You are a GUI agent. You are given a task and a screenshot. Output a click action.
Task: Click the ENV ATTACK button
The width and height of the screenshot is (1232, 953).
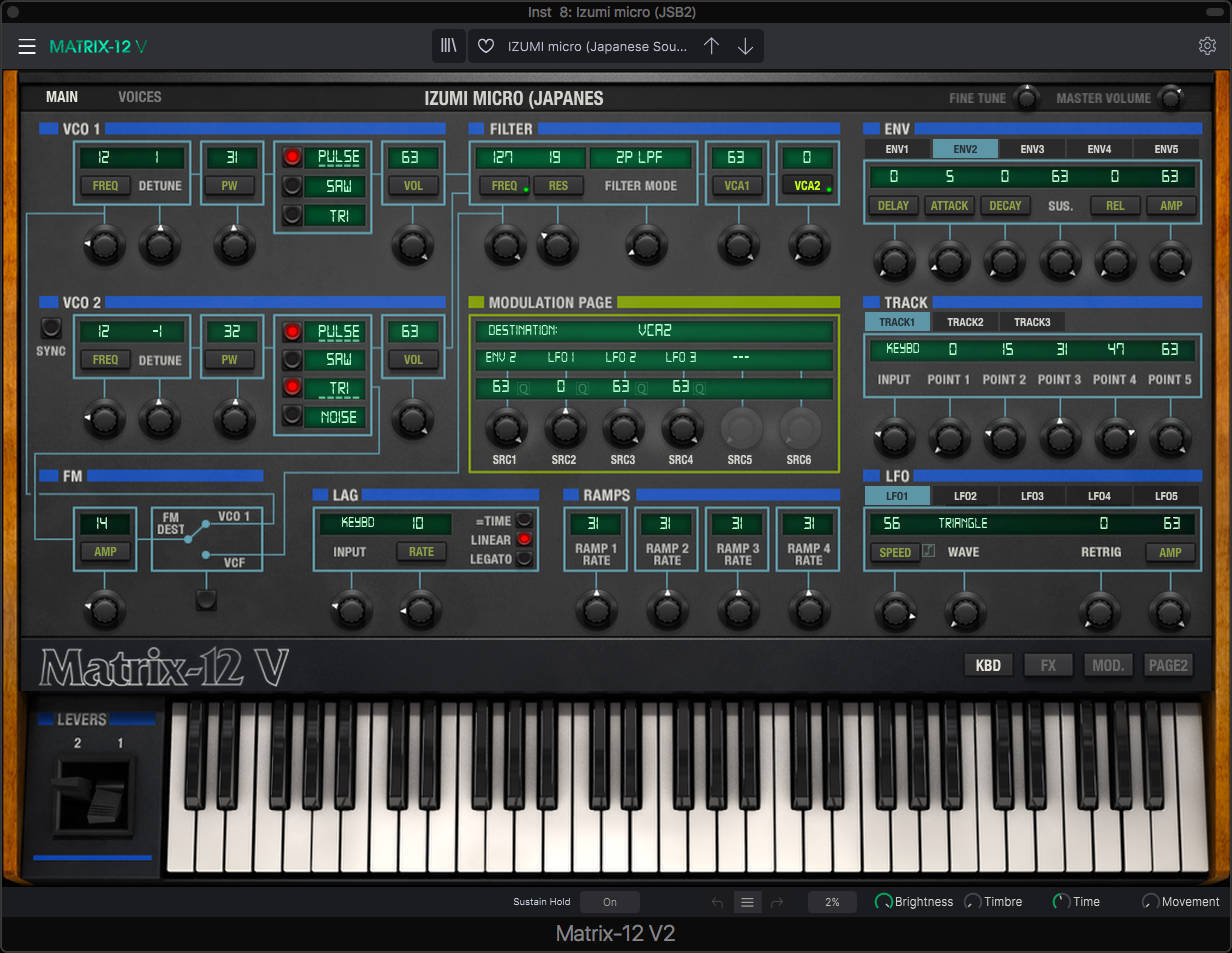tap(949, 205)
